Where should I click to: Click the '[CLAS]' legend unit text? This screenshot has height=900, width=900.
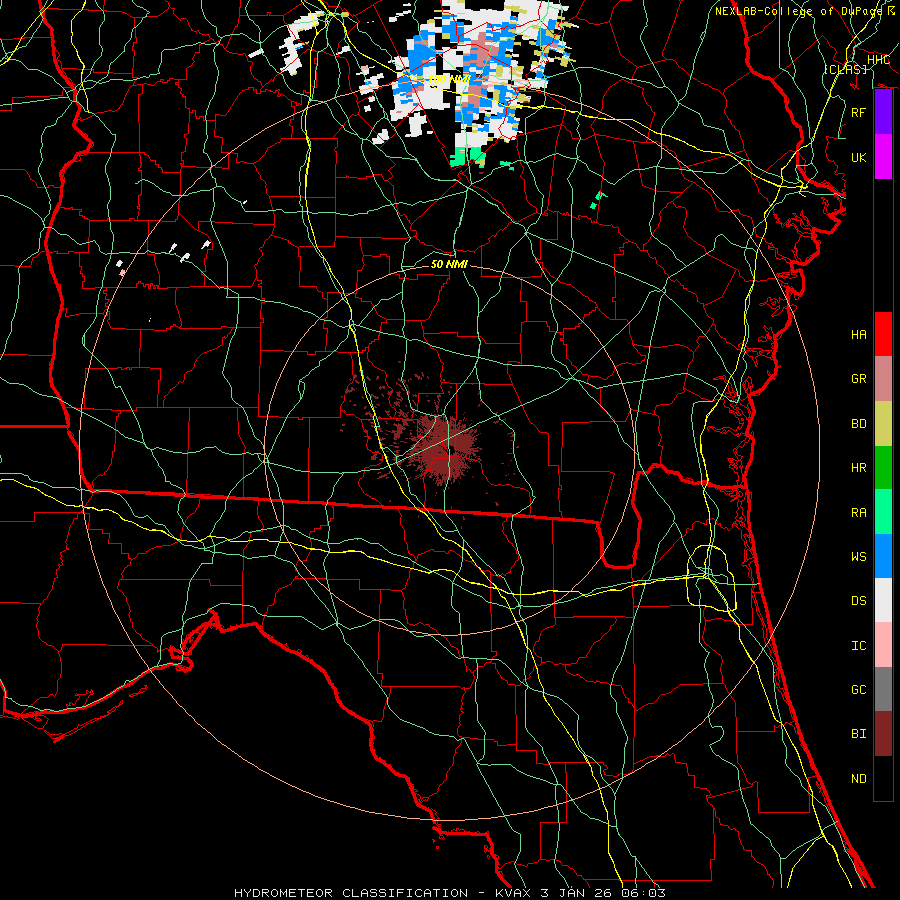point(845,69)
